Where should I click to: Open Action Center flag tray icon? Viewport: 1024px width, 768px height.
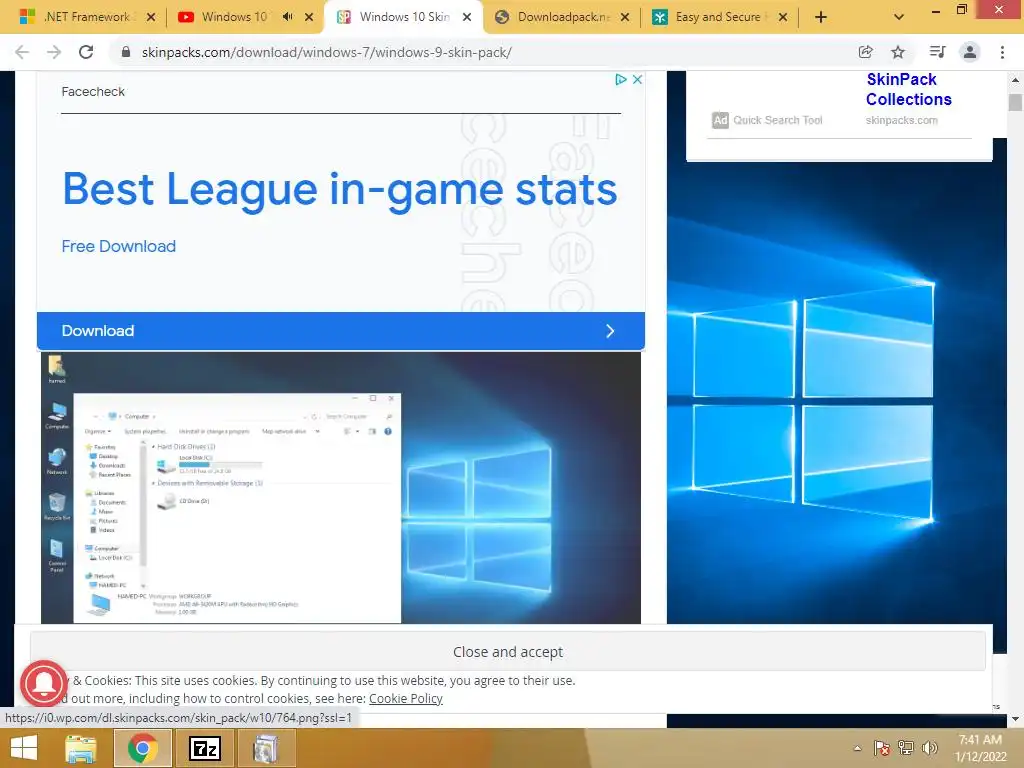(882, 748)
